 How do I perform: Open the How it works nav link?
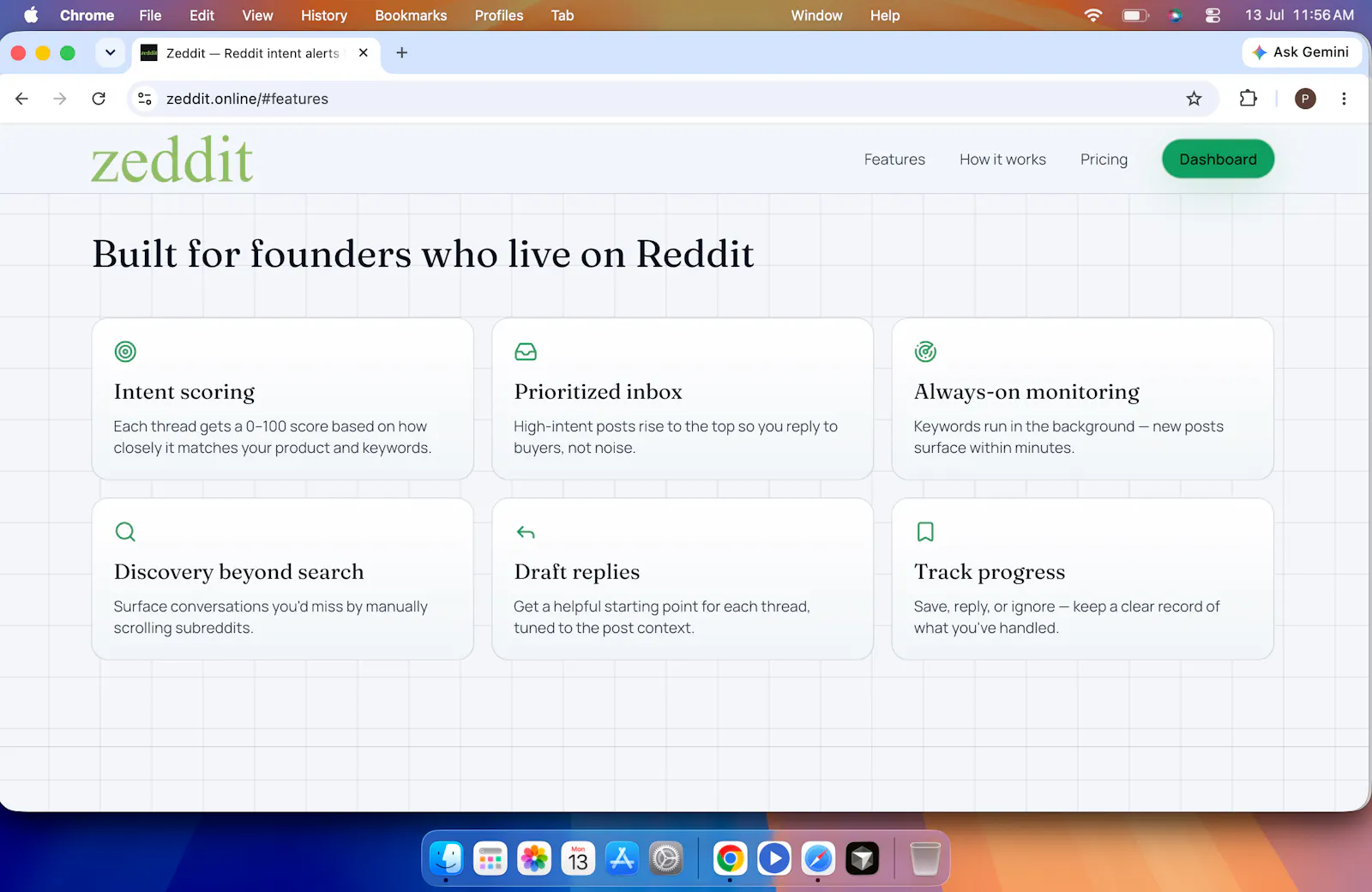pyautogui.click(x=1002, y=160)
